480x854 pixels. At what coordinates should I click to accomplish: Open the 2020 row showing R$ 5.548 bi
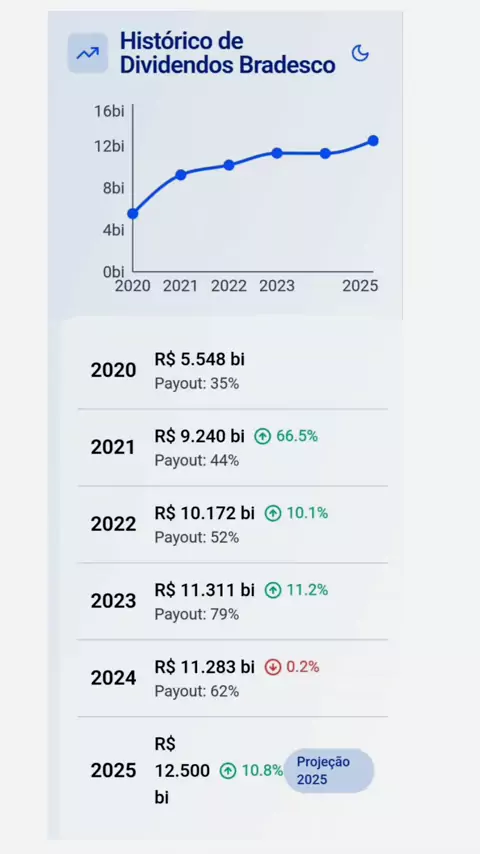(233, 370)
